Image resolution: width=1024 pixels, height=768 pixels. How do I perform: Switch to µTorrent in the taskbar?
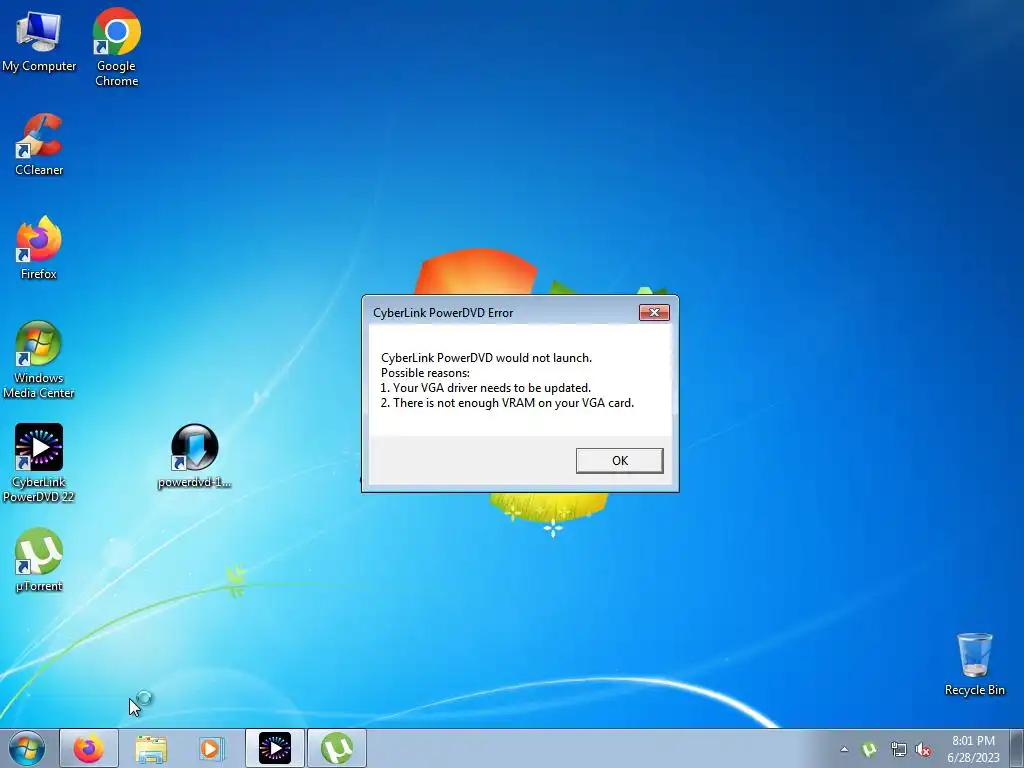[x=337, y=748]
